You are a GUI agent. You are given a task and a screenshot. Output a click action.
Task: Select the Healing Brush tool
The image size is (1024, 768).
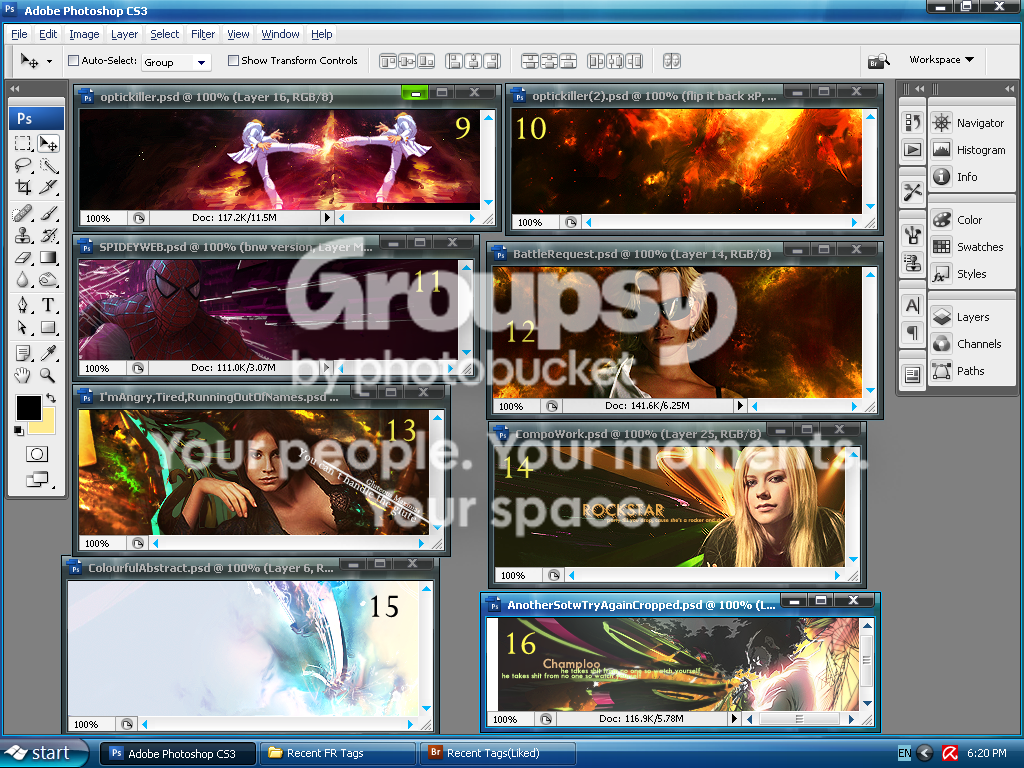coord(23,213)
